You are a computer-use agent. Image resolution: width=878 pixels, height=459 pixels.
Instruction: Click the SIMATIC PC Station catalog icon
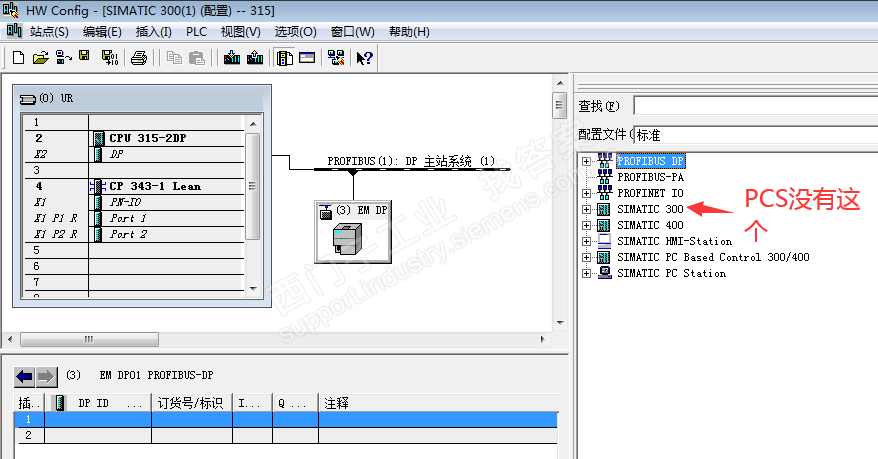tap(604, 273)
